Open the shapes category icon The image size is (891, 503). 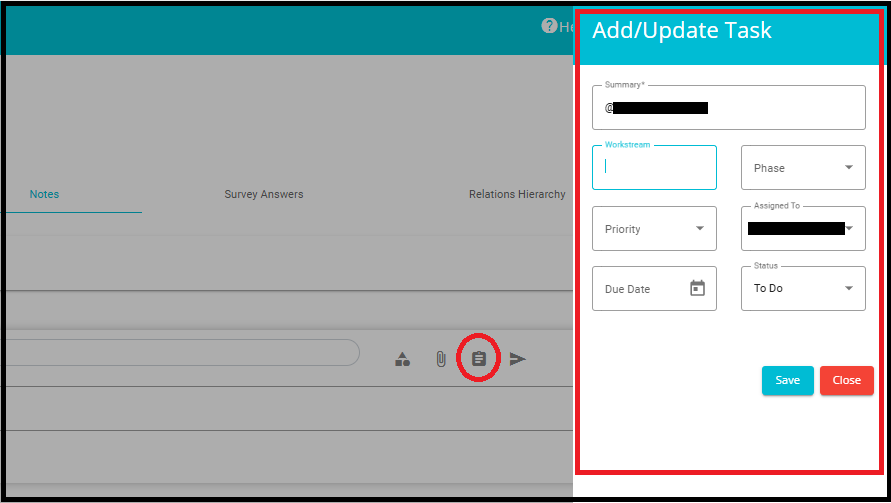click(x=402, y=359)
